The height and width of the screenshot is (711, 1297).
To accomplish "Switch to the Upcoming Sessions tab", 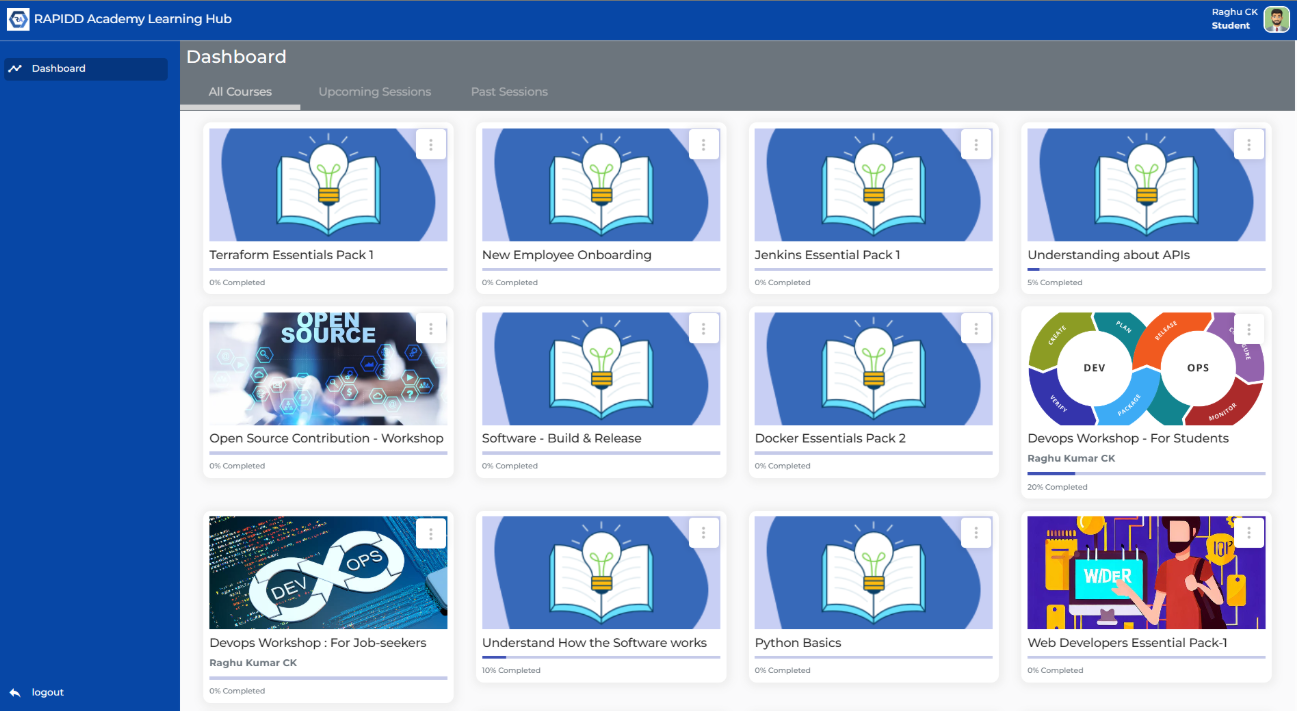I will coord(374,92).
